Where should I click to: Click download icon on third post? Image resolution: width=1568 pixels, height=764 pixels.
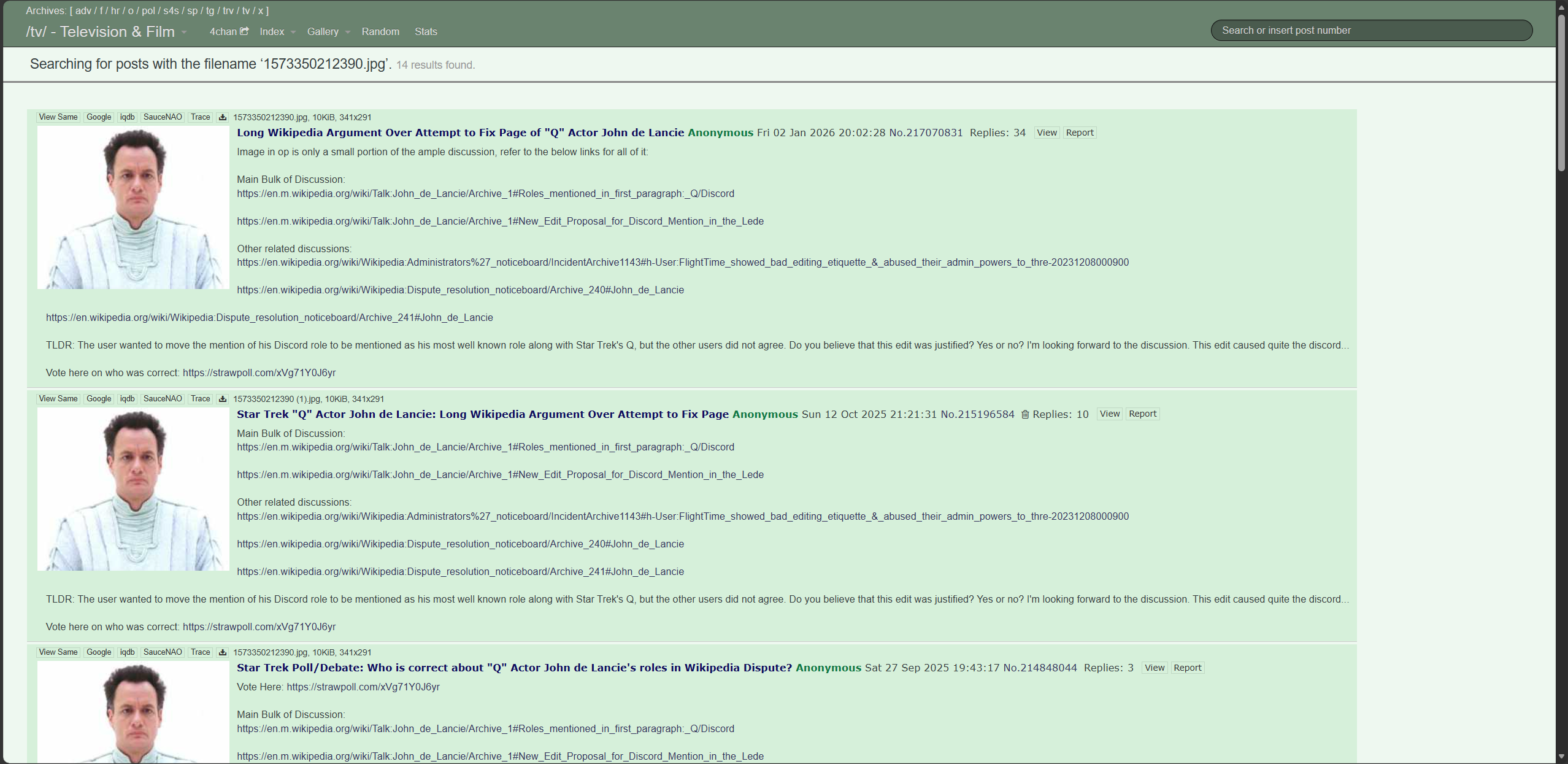(x=223, y=652)
